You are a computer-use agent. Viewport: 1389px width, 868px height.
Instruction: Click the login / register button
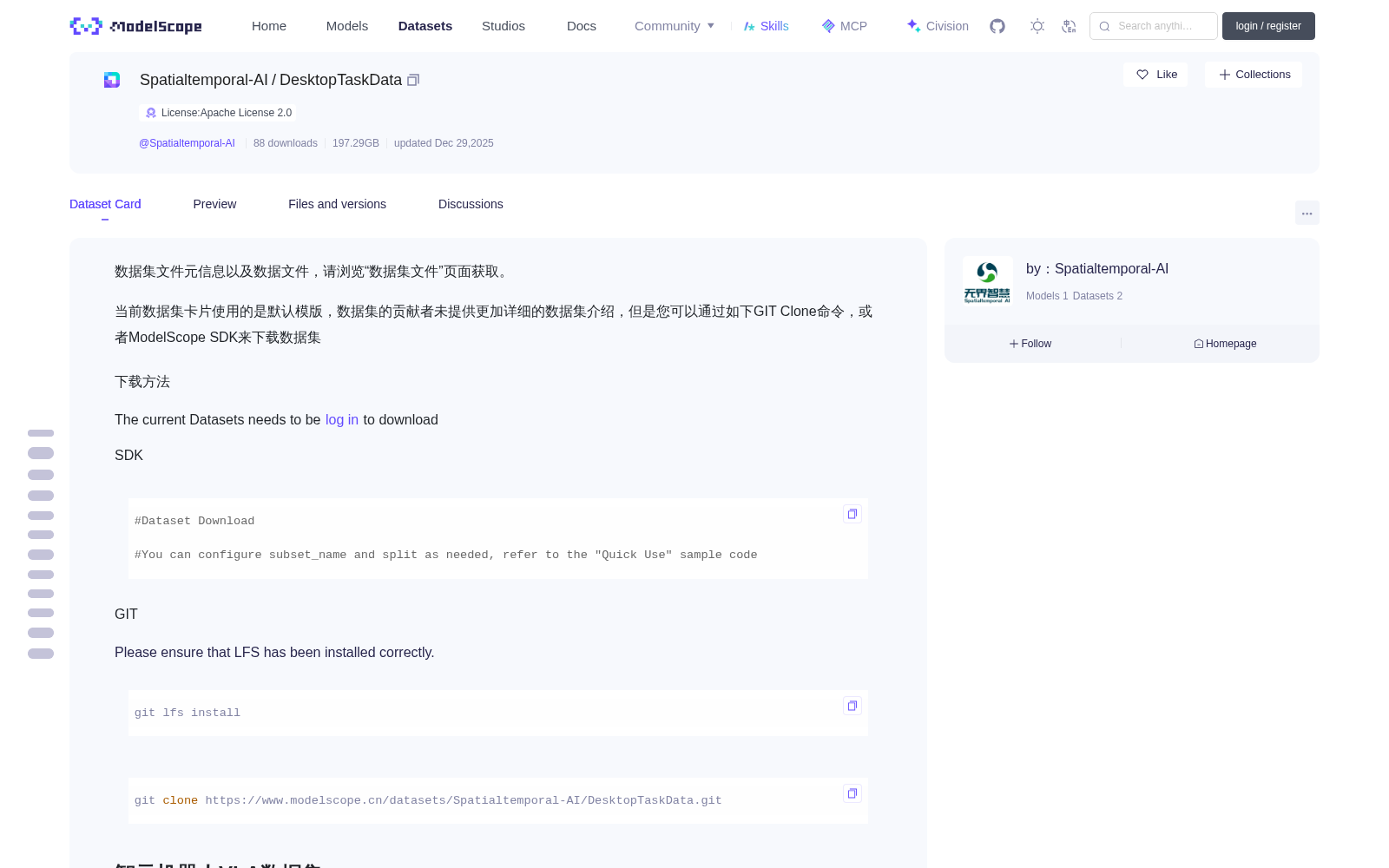pos(1268,26)
